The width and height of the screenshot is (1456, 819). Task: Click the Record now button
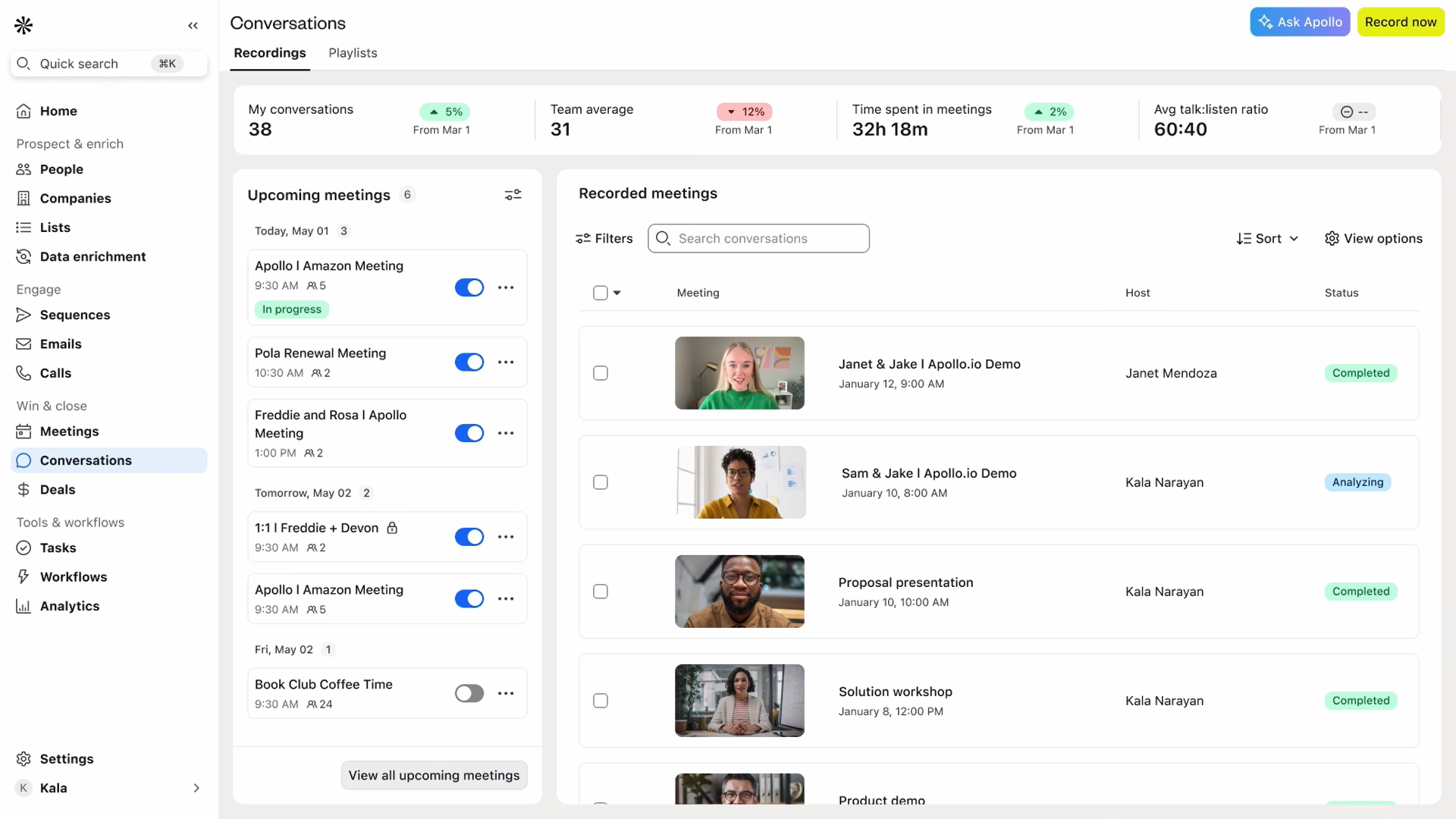point(1401,22)
